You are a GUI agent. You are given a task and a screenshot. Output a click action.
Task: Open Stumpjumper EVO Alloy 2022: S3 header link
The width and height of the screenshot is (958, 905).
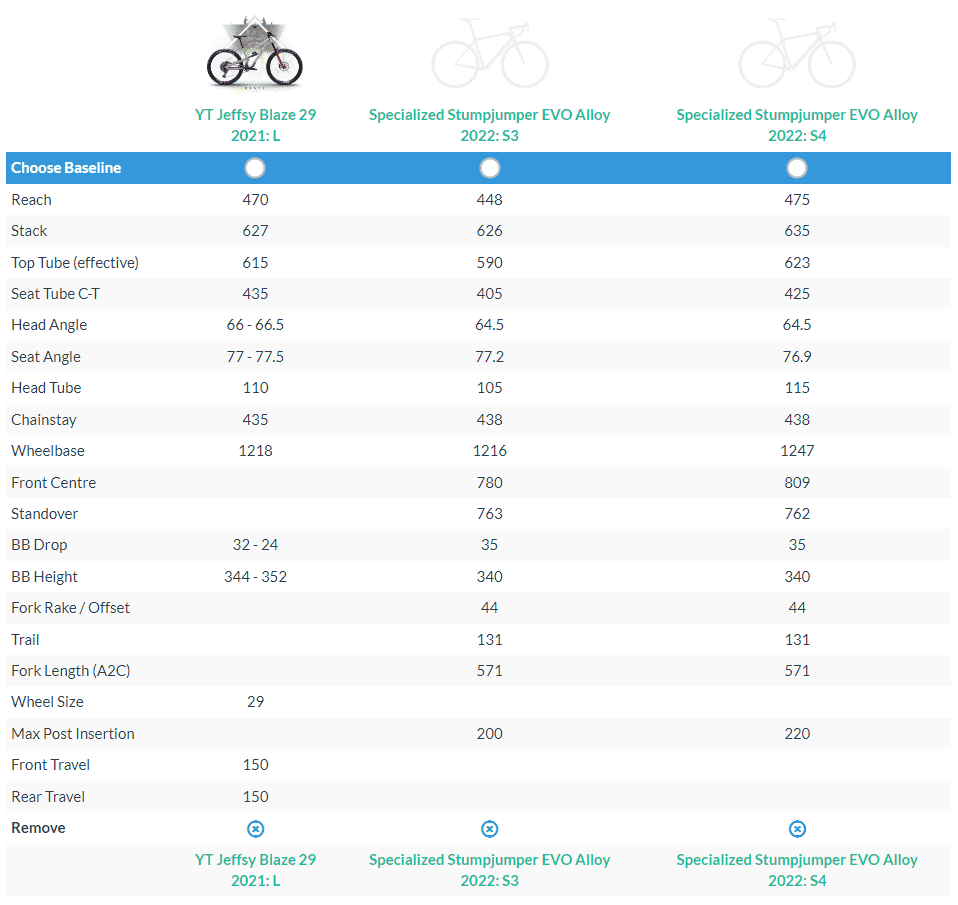[489, 125]
